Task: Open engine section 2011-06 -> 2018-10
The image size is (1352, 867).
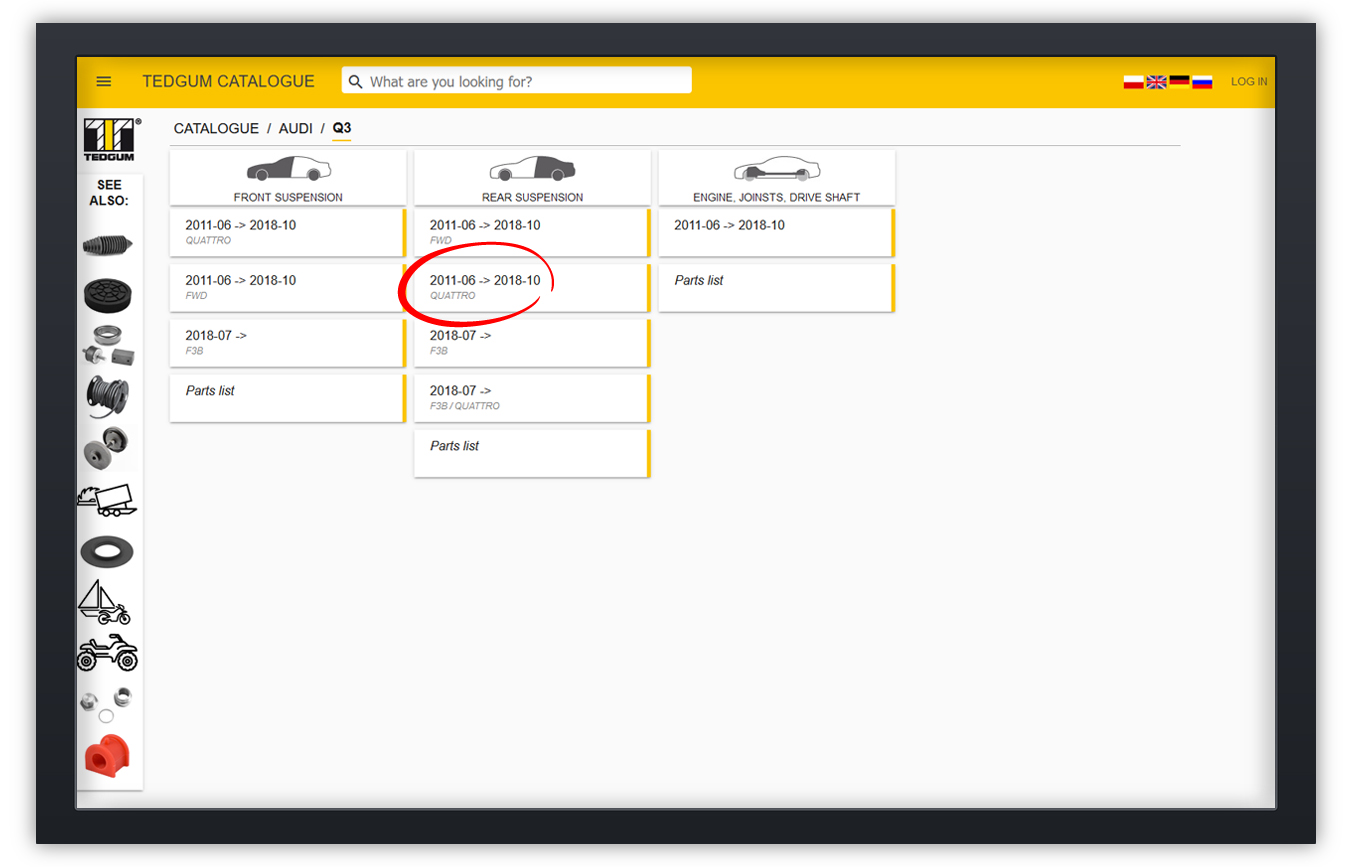Action: point(777,233)
